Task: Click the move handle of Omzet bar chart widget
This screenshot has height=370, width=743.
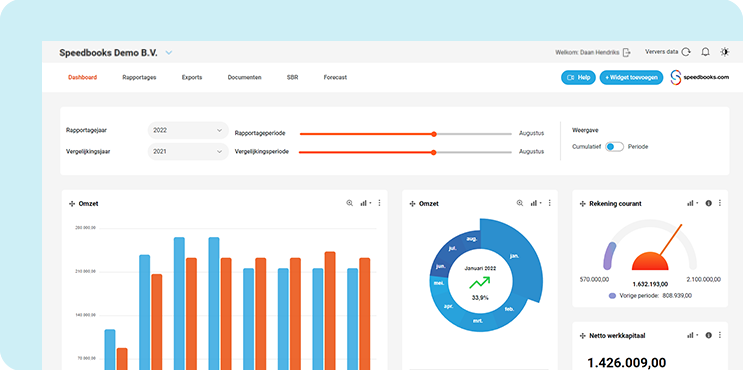Action: coord(72,204)
